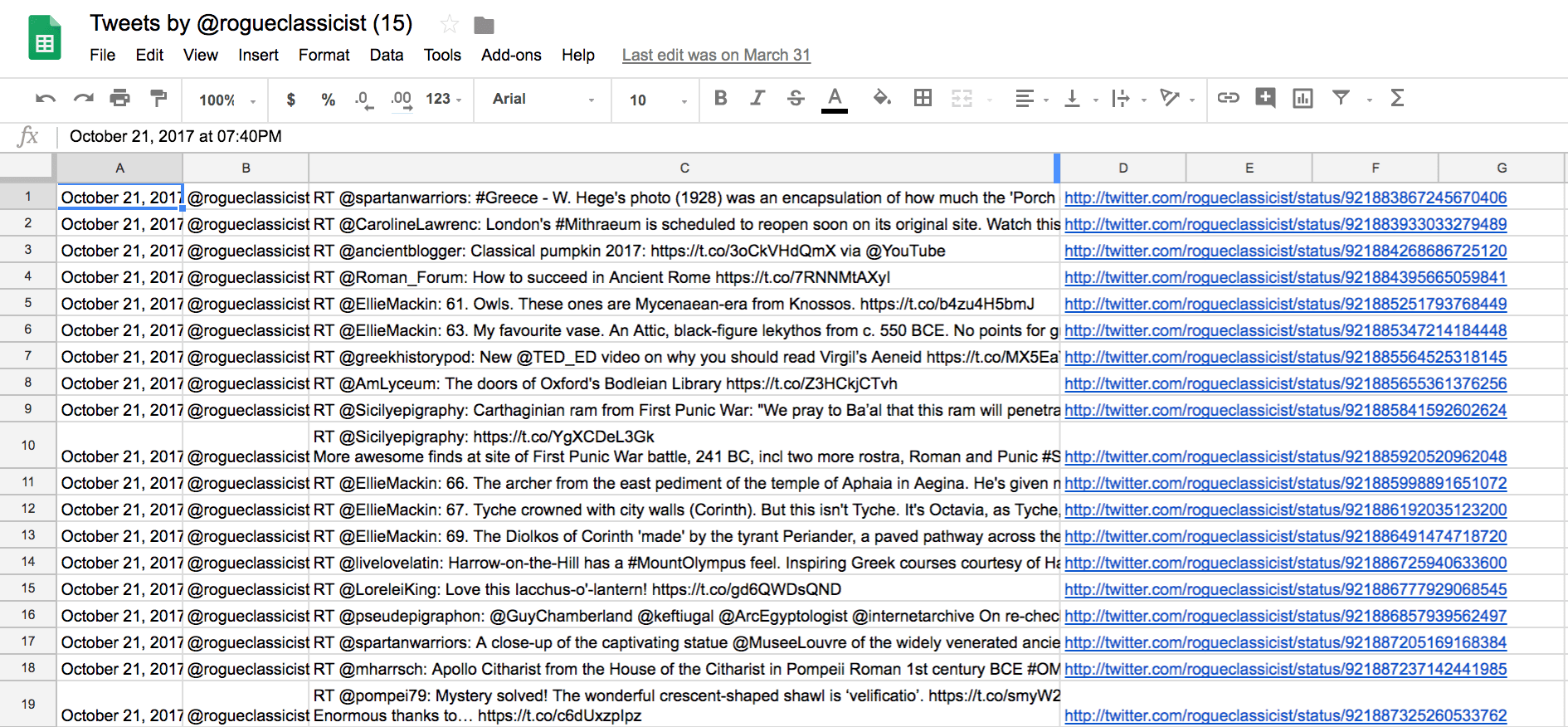Open vertical align dropdown
The image size is (1568, 727).
[1080, 99]
